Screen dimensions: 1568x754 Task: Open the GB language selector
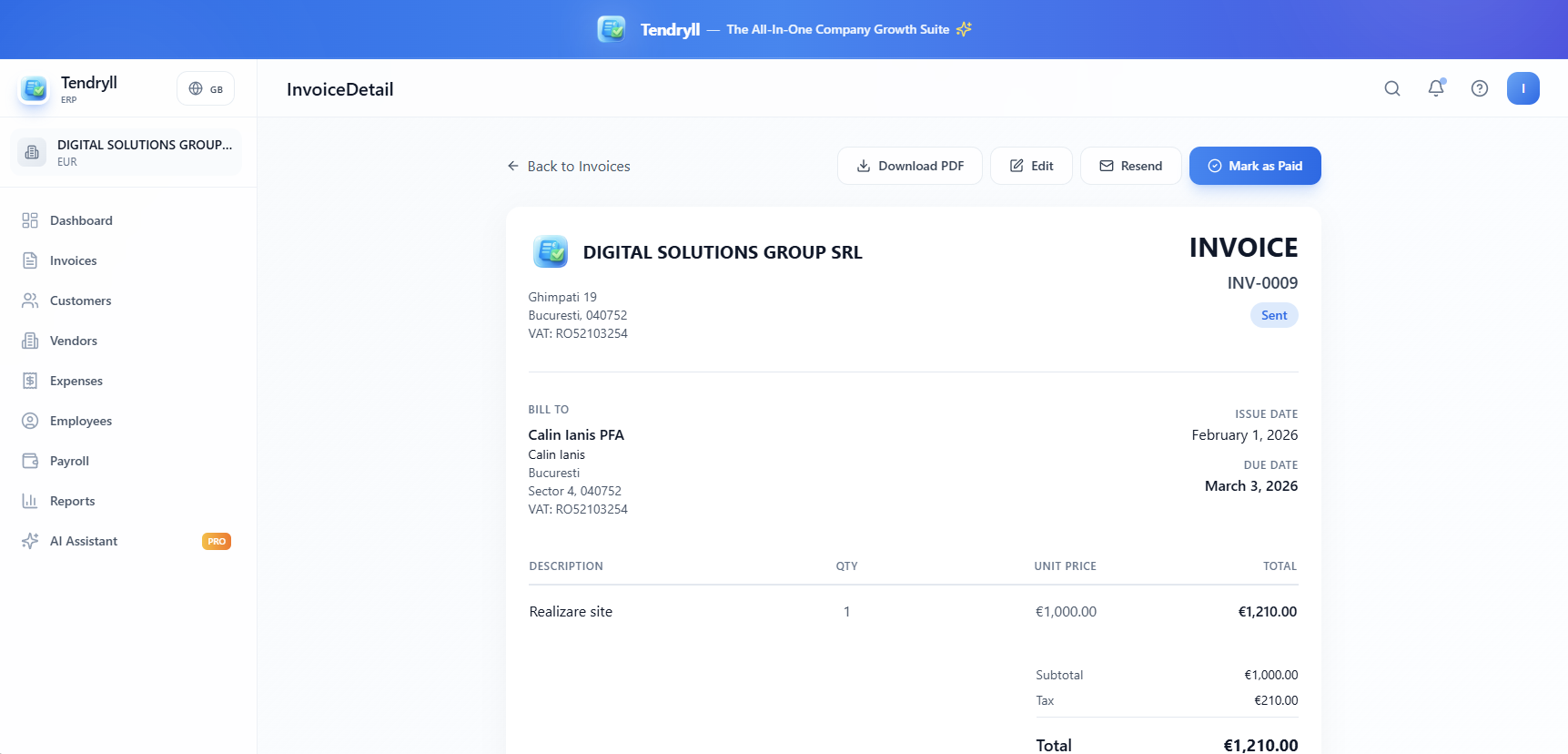[x=206, y=88]
